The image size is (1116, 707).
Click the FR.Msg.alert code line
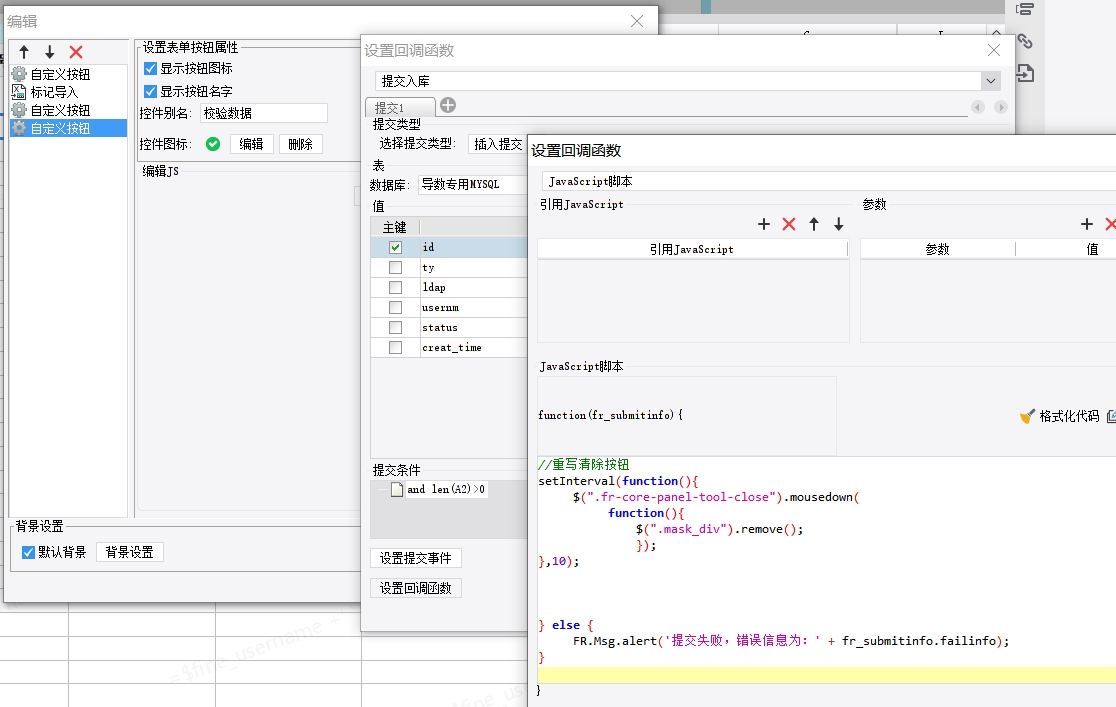[791, 641]
